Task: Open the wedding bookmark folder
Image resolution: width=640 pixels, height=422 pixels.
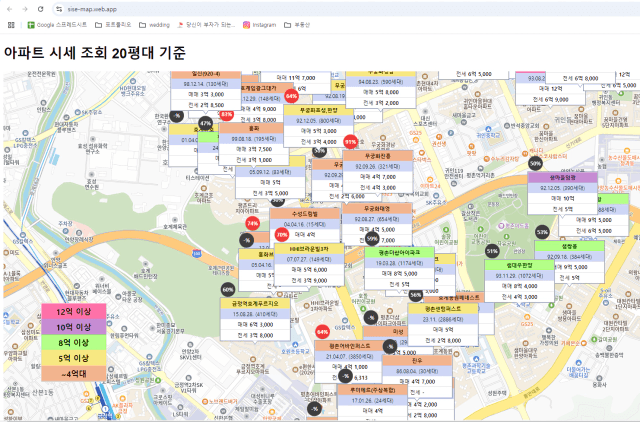Action: [154, 25]
